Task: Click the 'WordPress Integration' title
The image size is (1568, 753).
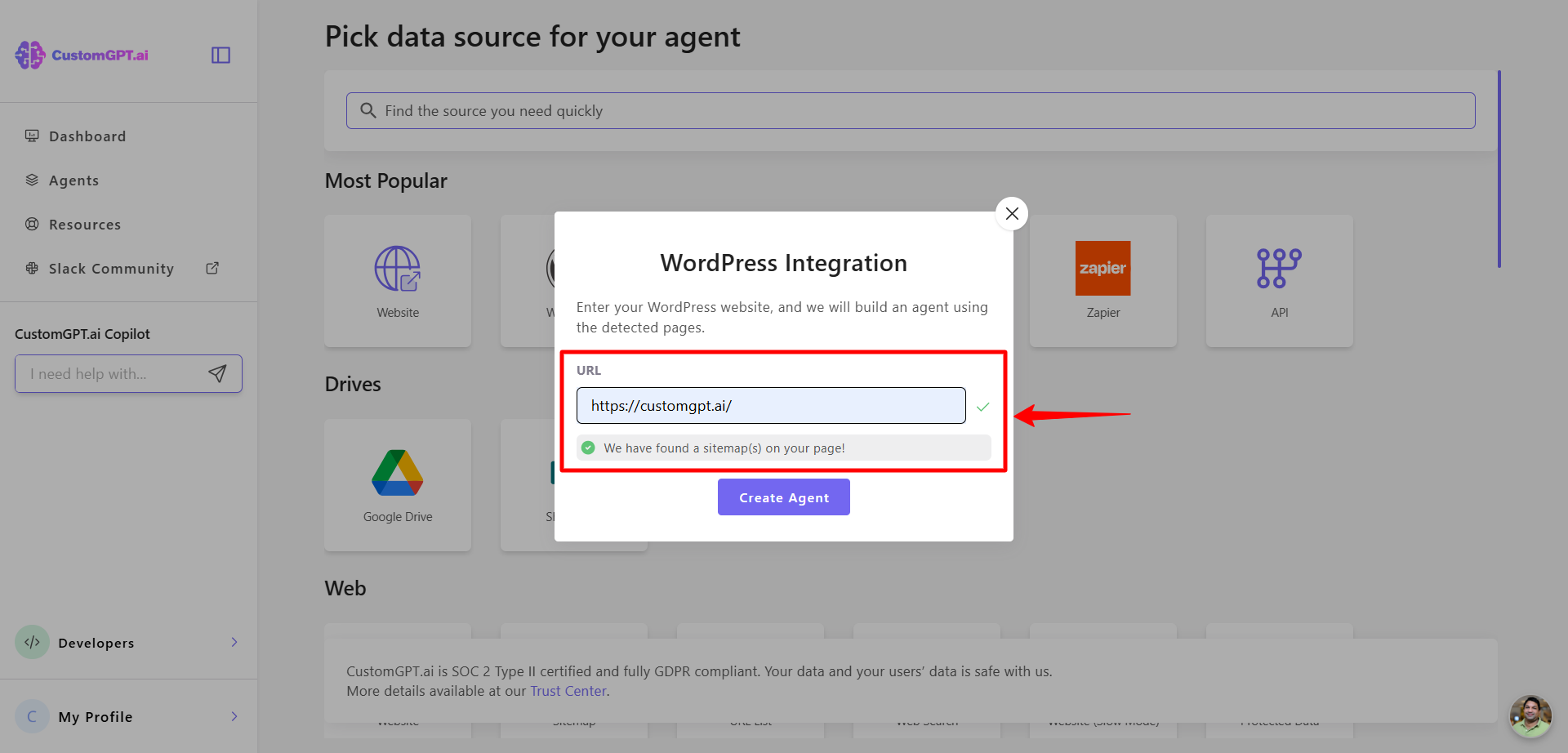Action: (x=784, y=263)
